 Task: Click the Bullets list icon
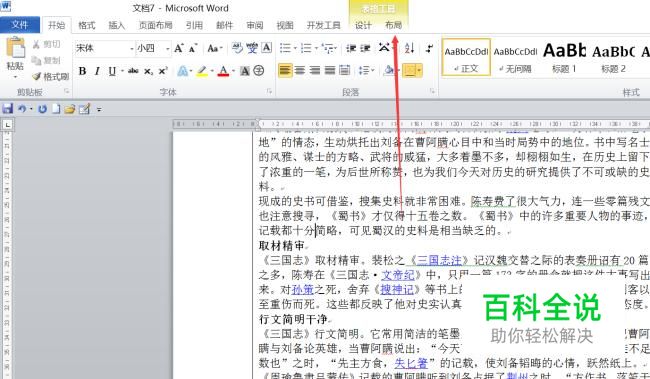[x=285, y=48]
